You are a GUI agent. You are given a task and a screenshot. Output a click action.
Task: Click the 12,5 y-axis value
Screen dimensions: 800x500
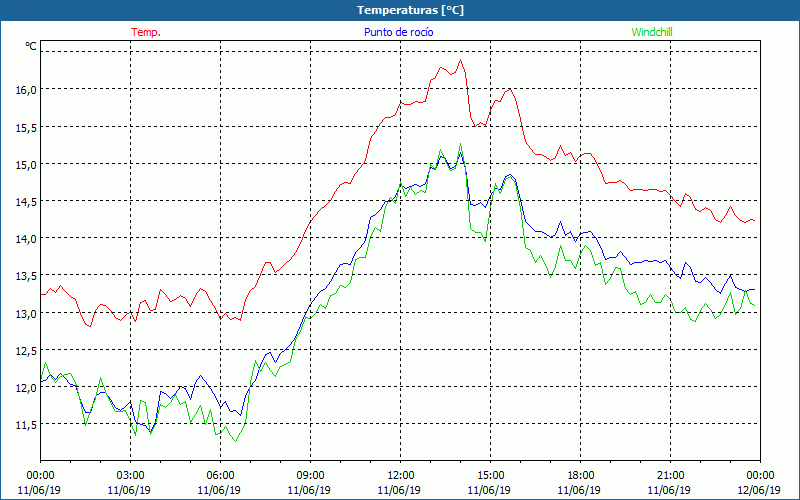[x=27, y=350]
